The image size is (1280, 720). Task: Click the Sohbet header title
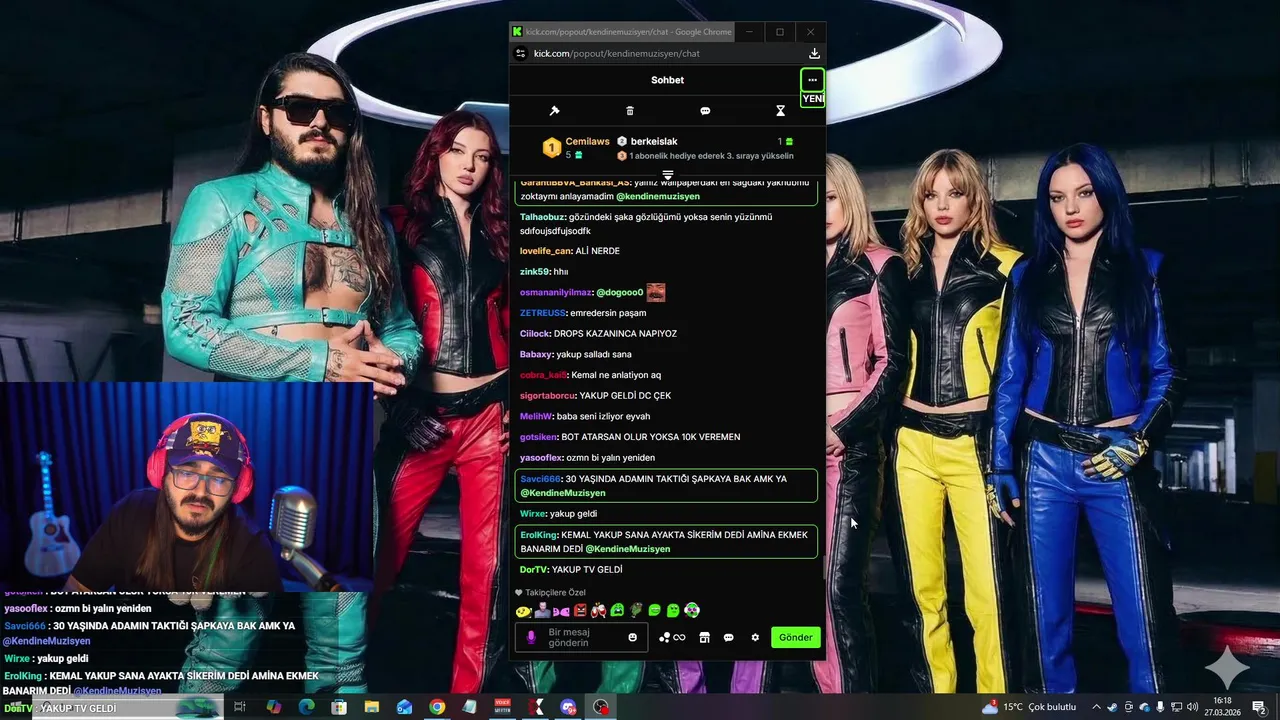click(667, 80)
